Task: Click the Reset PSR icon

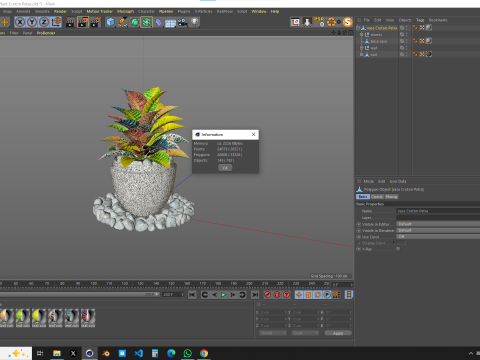Action: [x=319, y=22]
